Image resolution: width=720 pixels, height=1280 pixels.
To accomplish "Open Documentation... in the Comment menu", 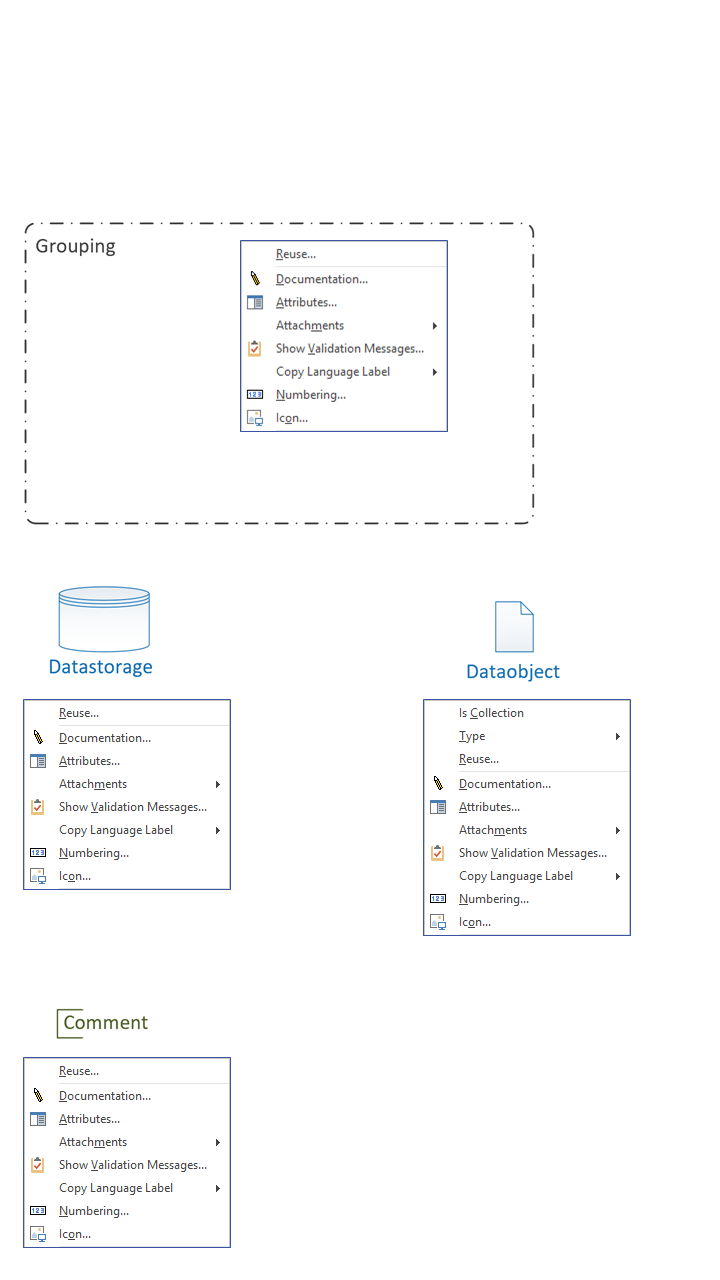I will pos(105,1096).
